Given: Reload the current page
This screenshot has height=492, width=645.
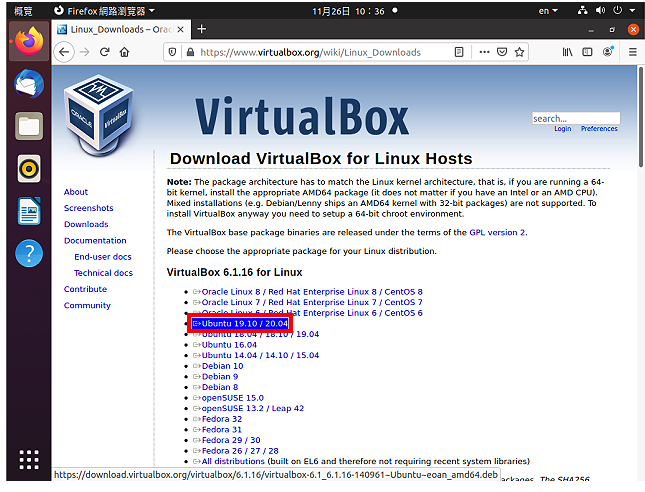Looking at the screenshot, I should (x=104, y=52).
